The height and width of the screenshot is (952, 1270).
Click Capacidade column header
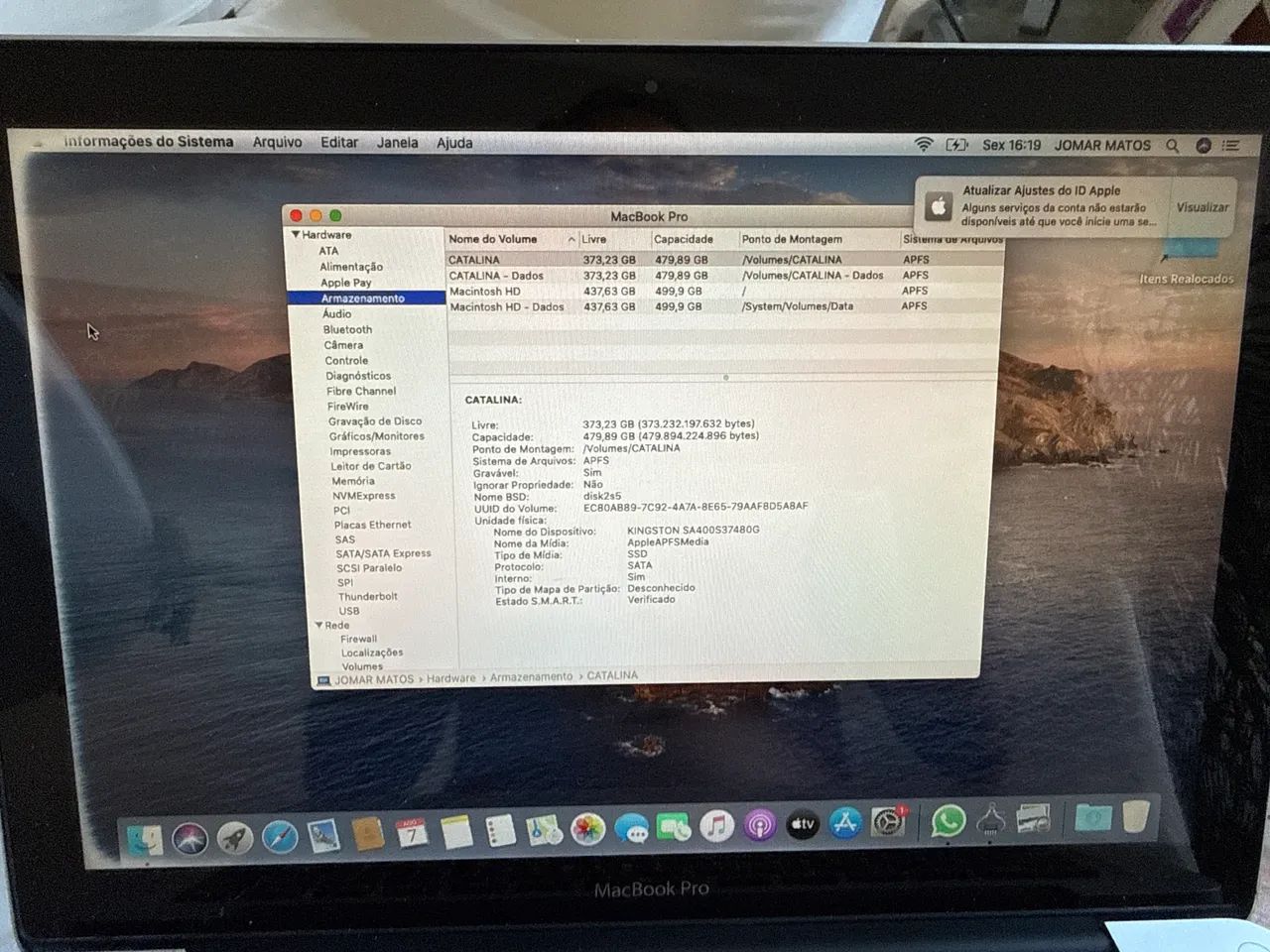[x=695, y=239]
